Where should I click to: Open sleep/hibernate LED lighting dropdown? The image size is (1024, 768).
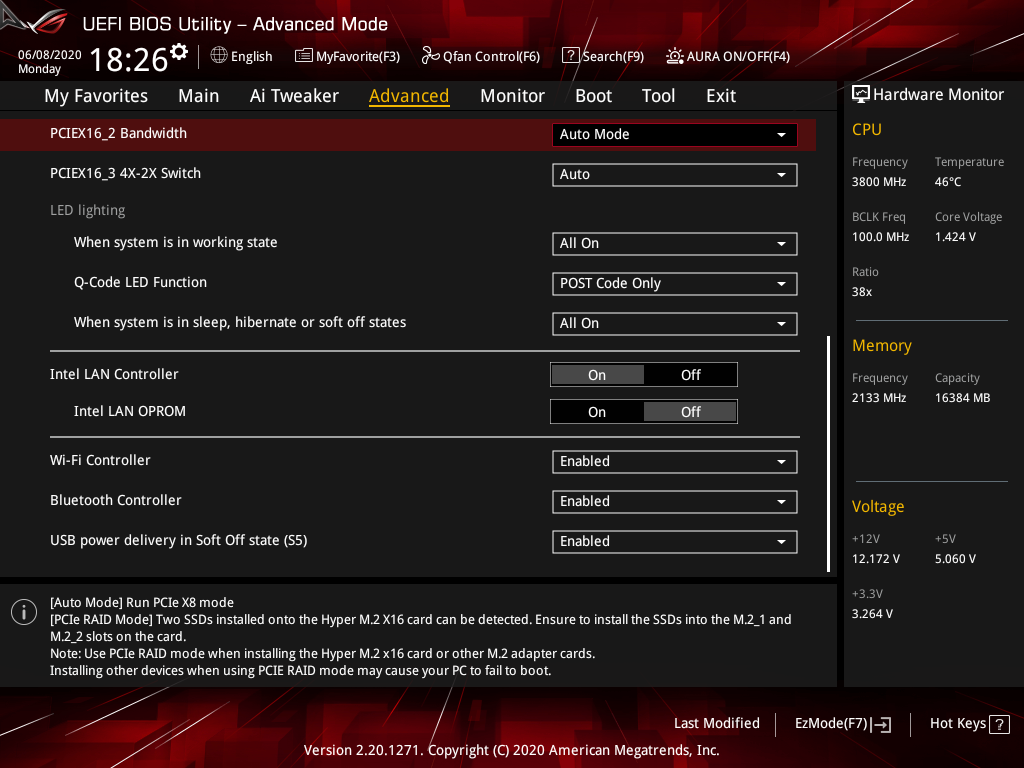click(x=675, y=324)
